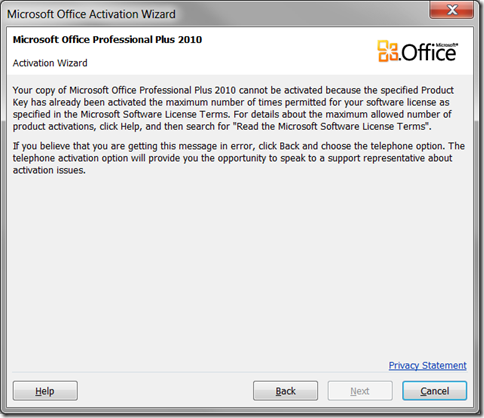Go Back to the previous wizard step
Screen dimensions: 484x418
coord(285,391)
